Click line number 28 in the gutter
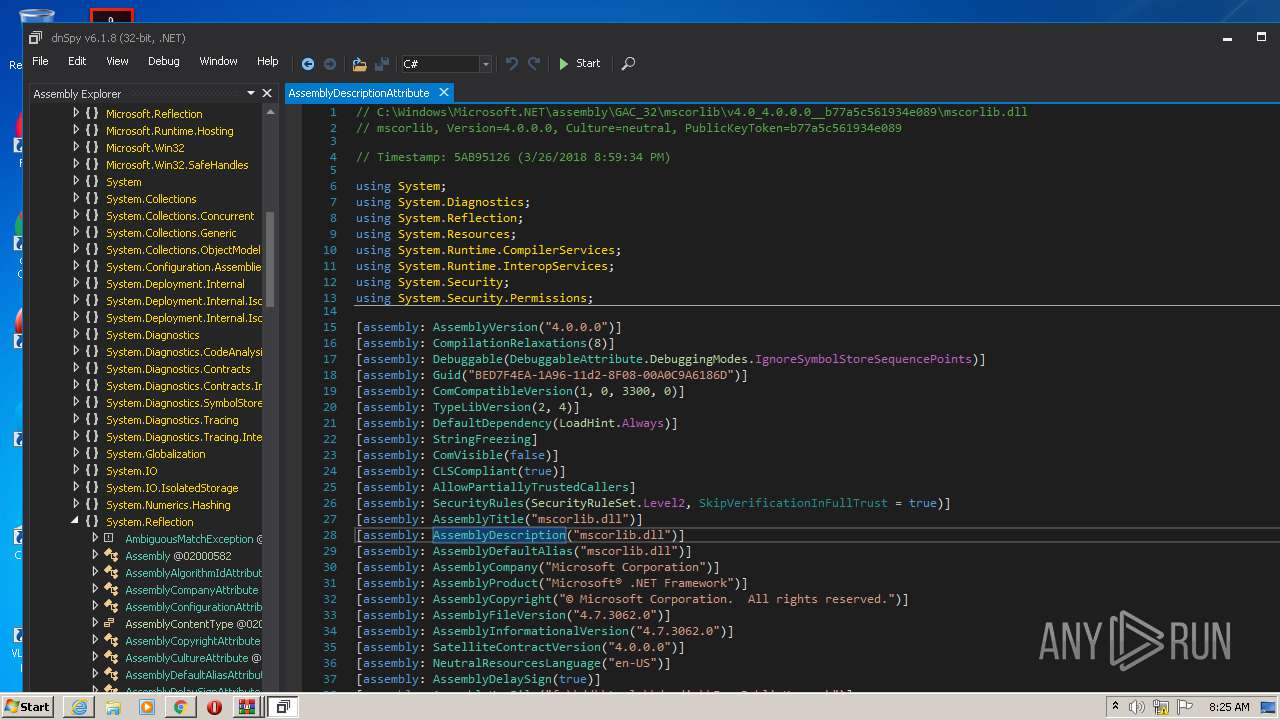Screen dimensions: 1280x720 [x=330, y=535]
